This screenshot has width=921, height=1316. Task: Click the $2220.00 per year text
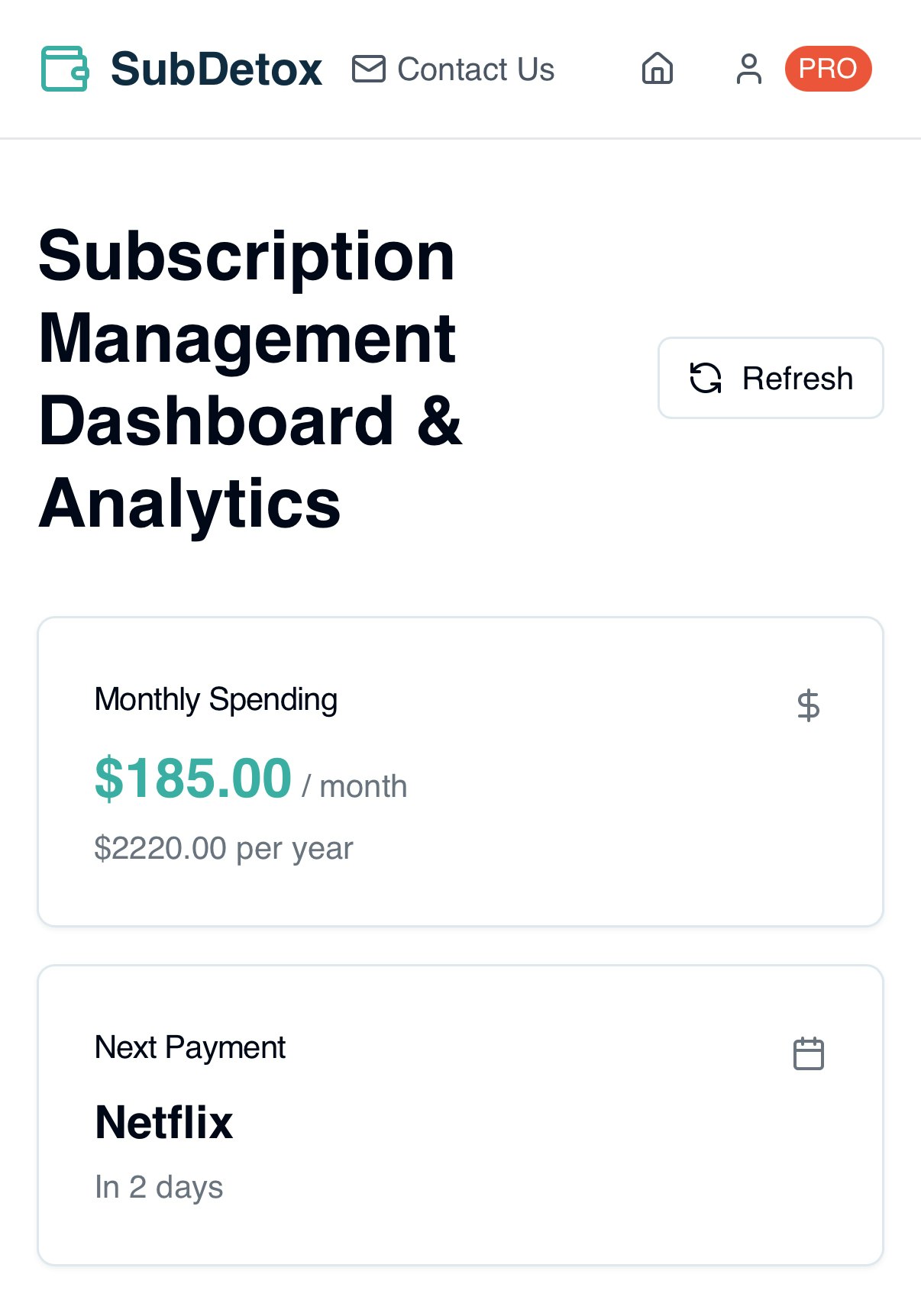224,848
